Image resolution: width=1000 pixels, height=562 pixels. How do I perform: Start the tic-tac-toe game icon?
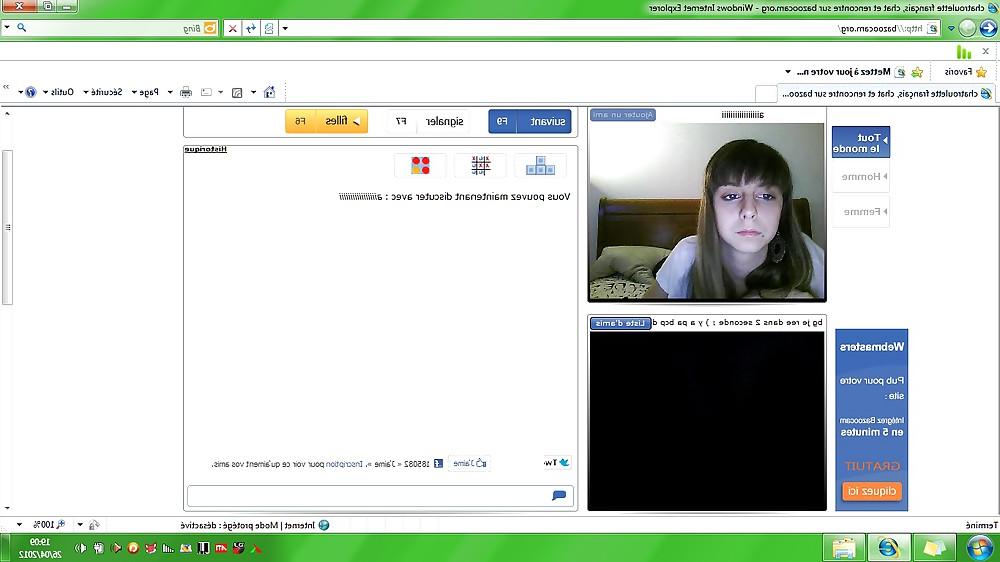480,166
